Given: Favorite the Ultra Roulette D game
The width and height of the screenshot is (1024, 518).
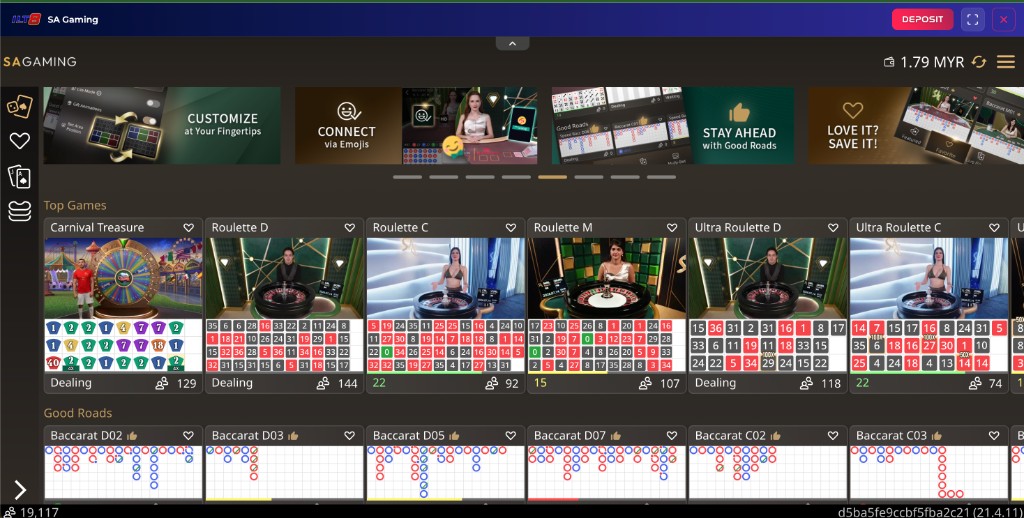Looking at the screenshot, I should point(833,227).
